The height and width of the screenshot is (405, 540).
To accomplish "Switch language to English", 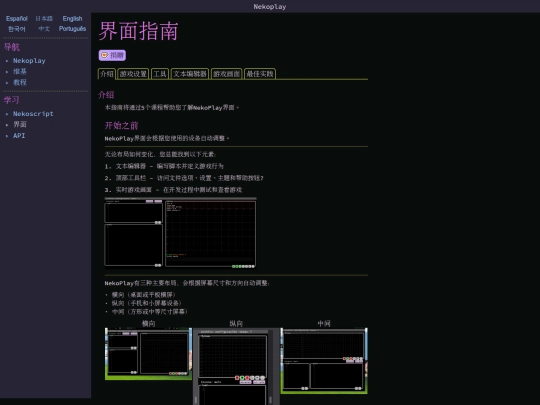I will tap(72, 19).
